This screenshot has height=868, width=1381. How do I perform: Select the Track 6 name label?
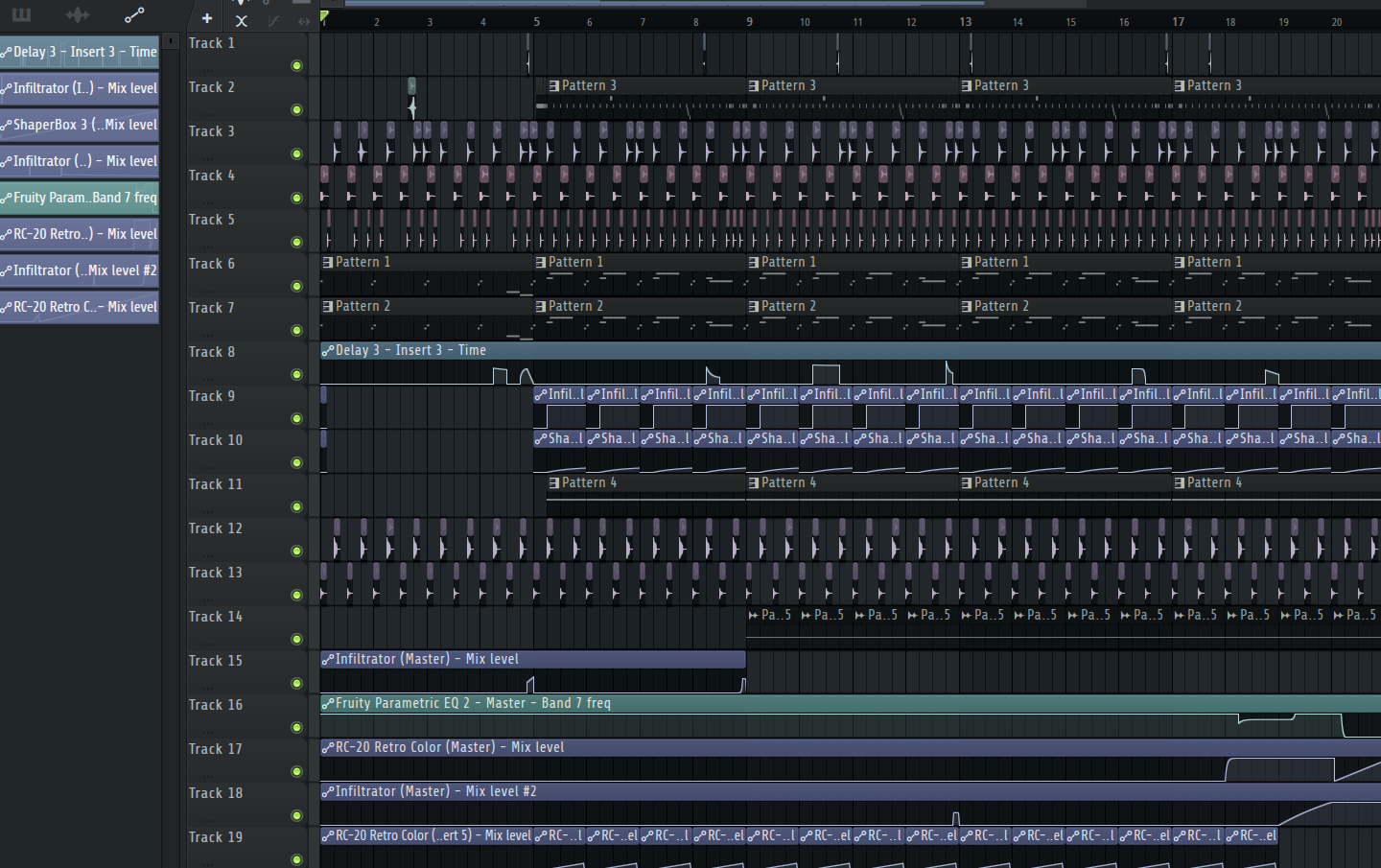[x=211, y=264]
